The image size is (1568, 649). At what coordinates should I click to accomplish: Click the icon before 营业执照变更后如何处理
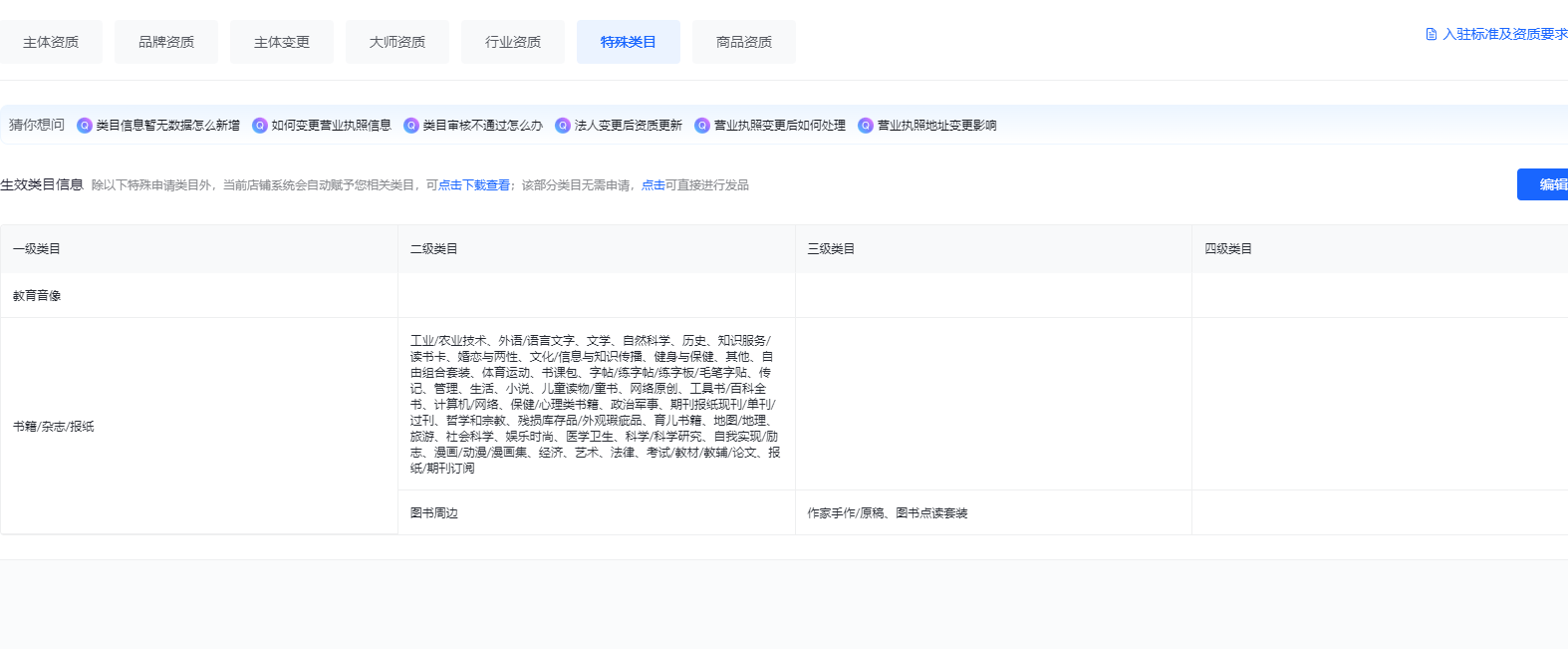coord(702,126)
